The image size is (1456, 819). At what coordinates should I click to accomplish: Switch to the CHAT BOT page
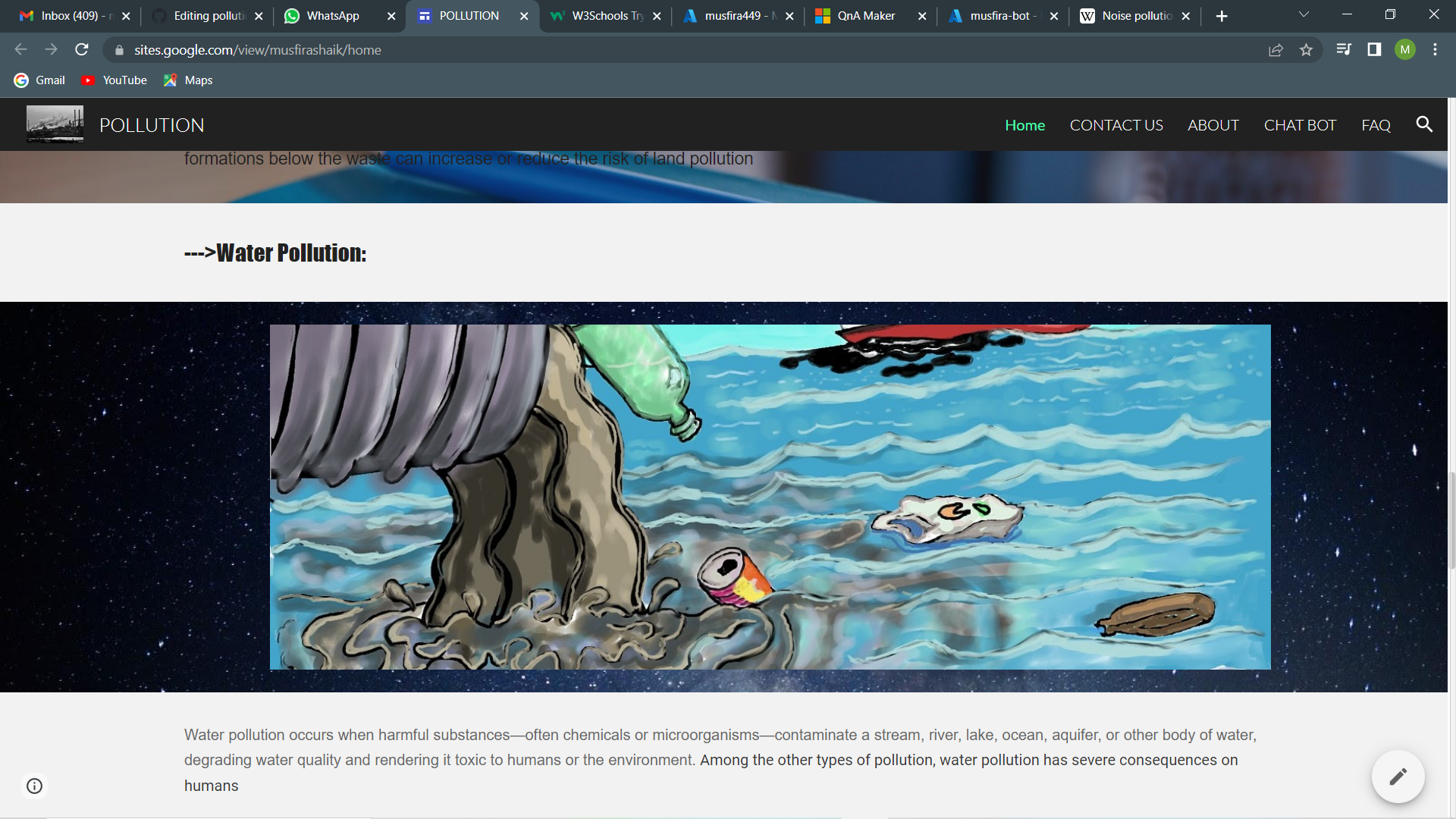click(x=1300, y=124)
